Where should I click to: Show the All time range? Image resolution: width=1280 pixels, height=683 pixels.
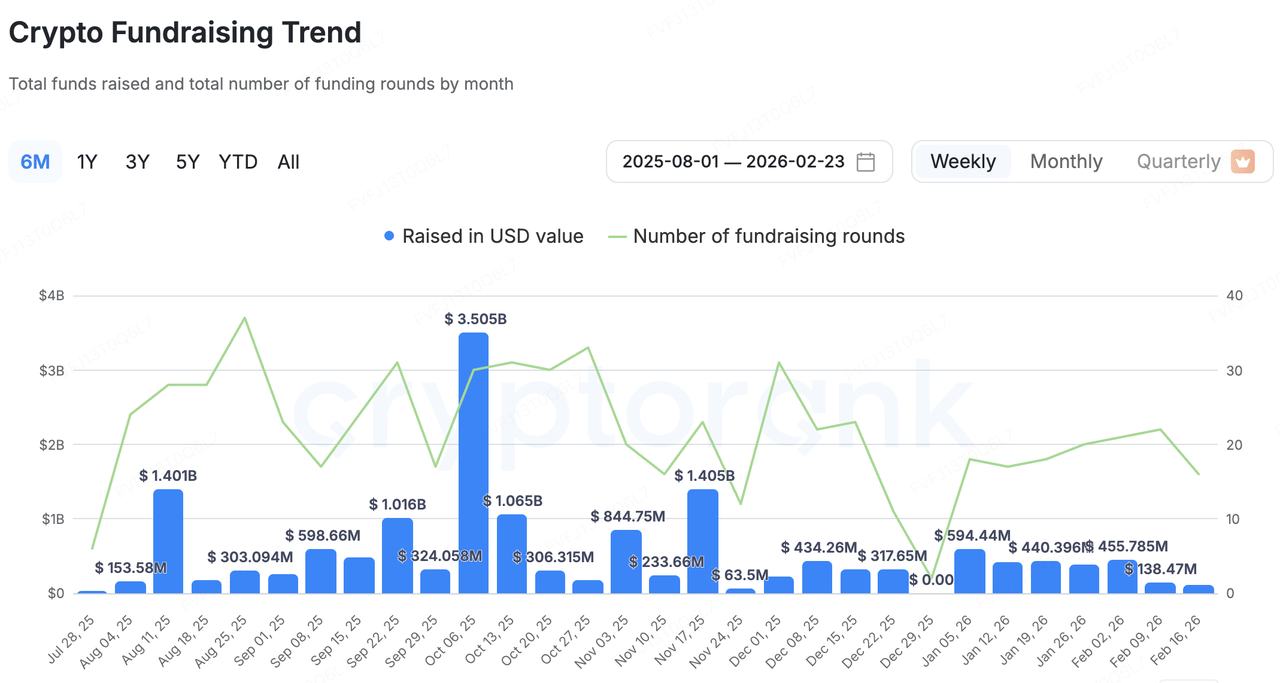click(289, 162)
